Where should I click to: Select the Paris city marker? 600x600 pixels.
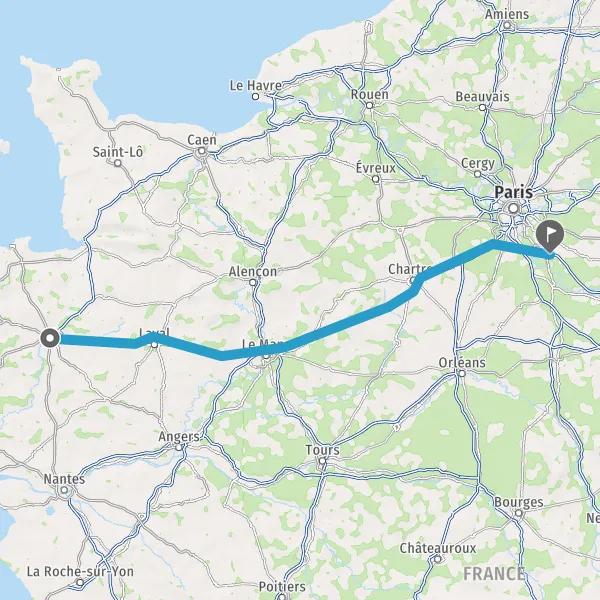pos(514,209)
